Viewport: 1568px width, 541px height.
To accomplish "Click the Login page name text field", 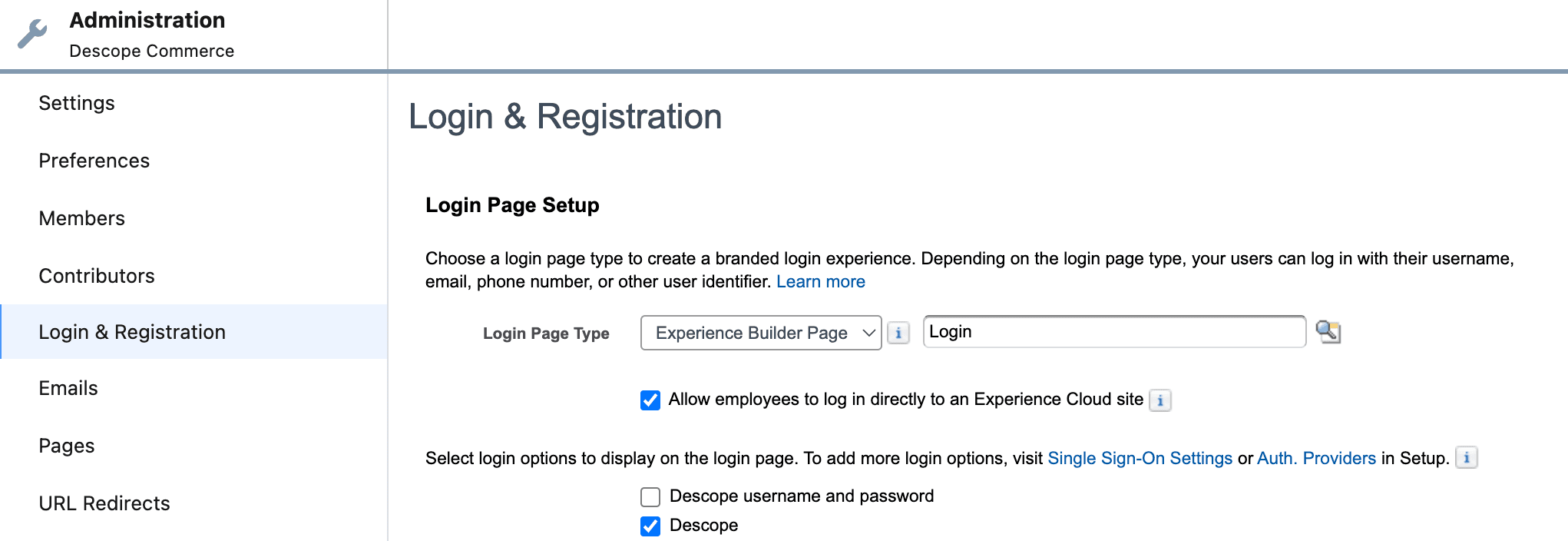I will point(1113,332).
